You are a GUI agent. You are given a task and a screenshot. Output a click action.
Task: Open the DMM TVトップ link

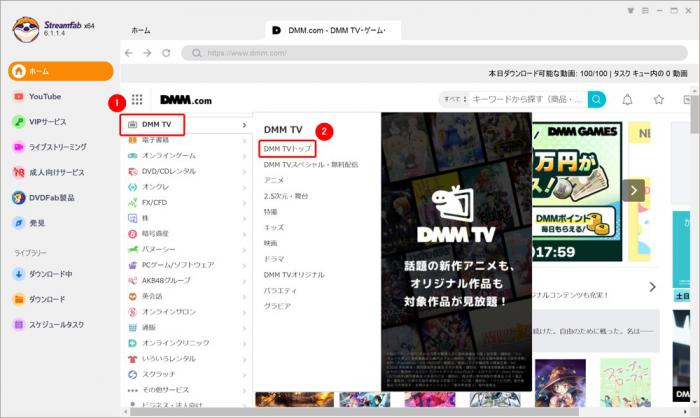287,149
